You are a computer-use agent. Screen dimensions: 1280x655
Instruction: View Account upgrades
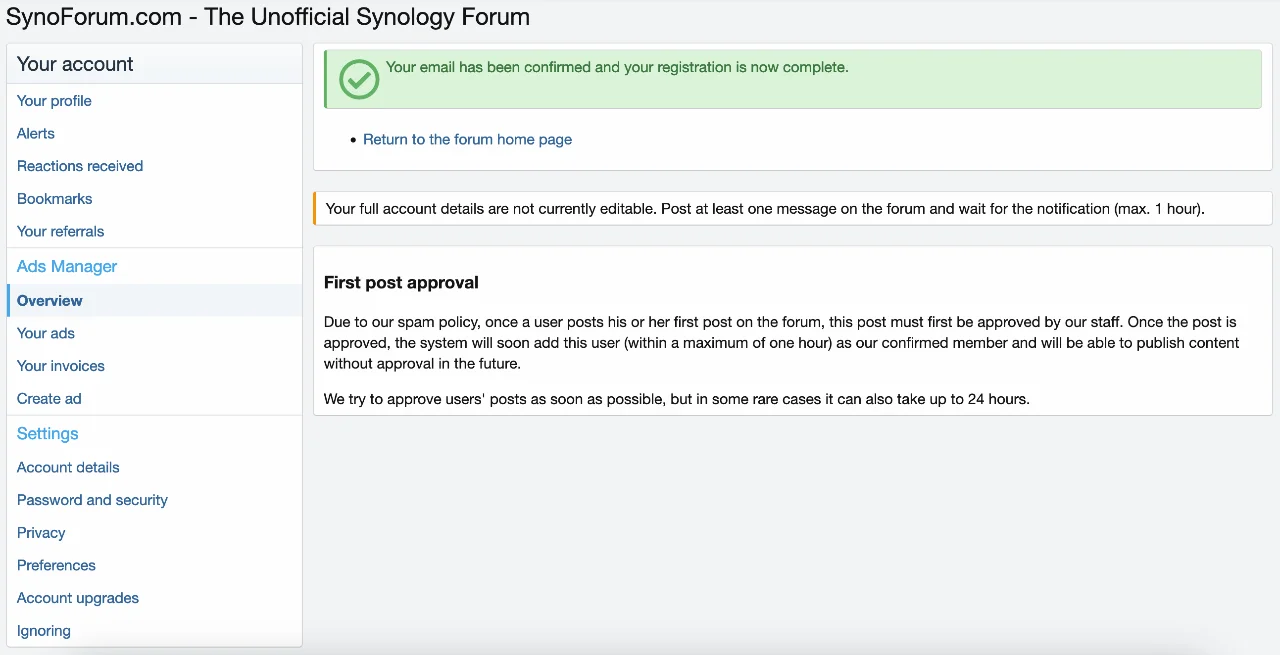click(78, 598)
